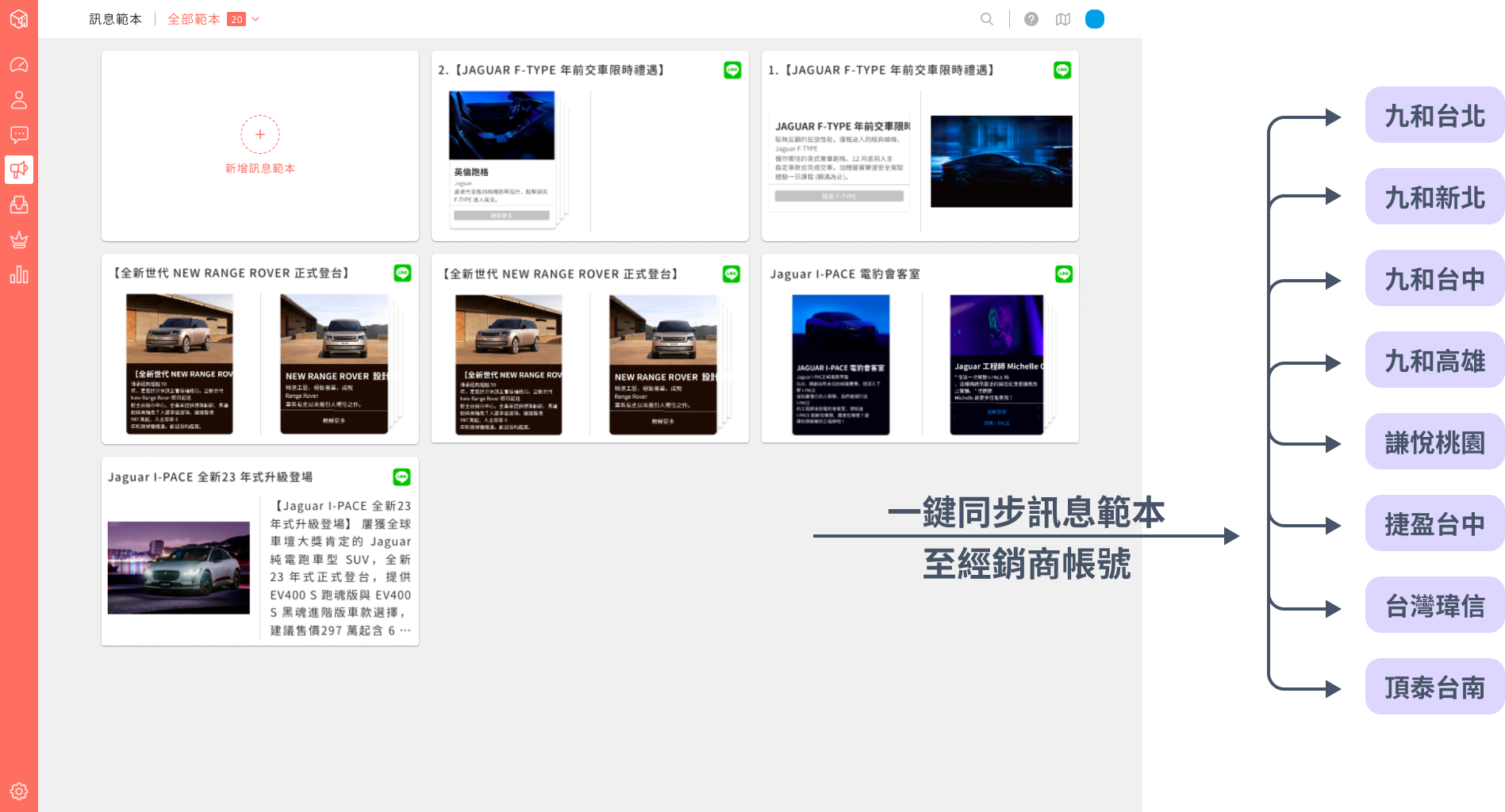
Task: Click the 九和台北 dealer label
Action: (x=1434, y=116)
